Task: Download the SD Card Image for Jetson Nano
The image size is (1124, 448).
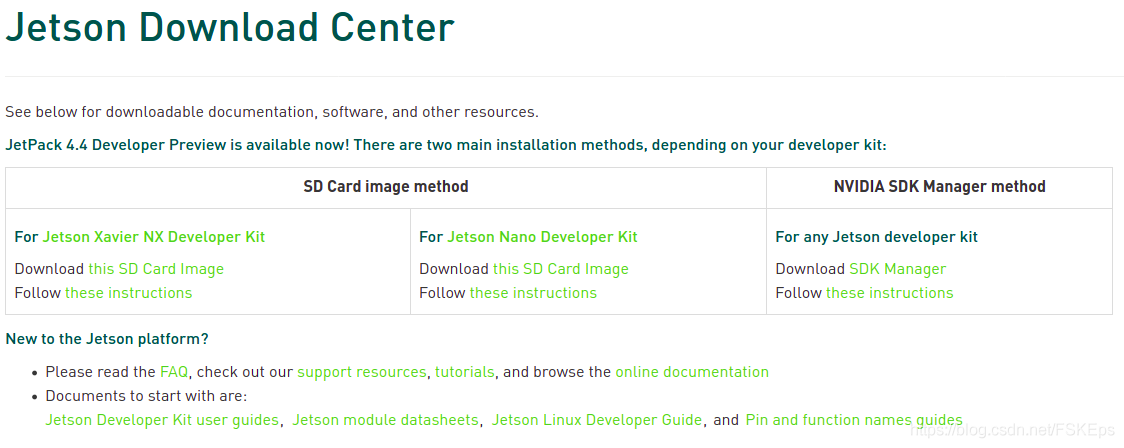Action: [x=561, y=269]
